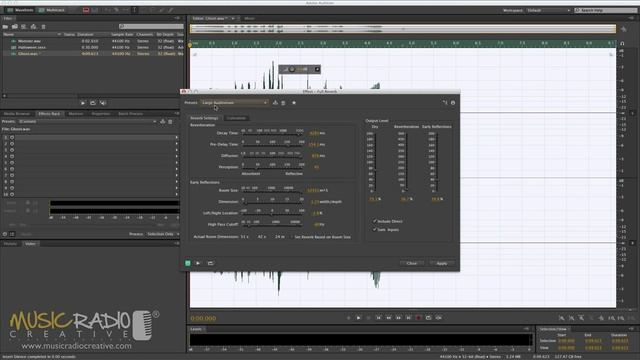The width and height of the screenshot is (640, 360).
Task: Adjust the Decay Time slider
Action: click(x=272, y=135)
